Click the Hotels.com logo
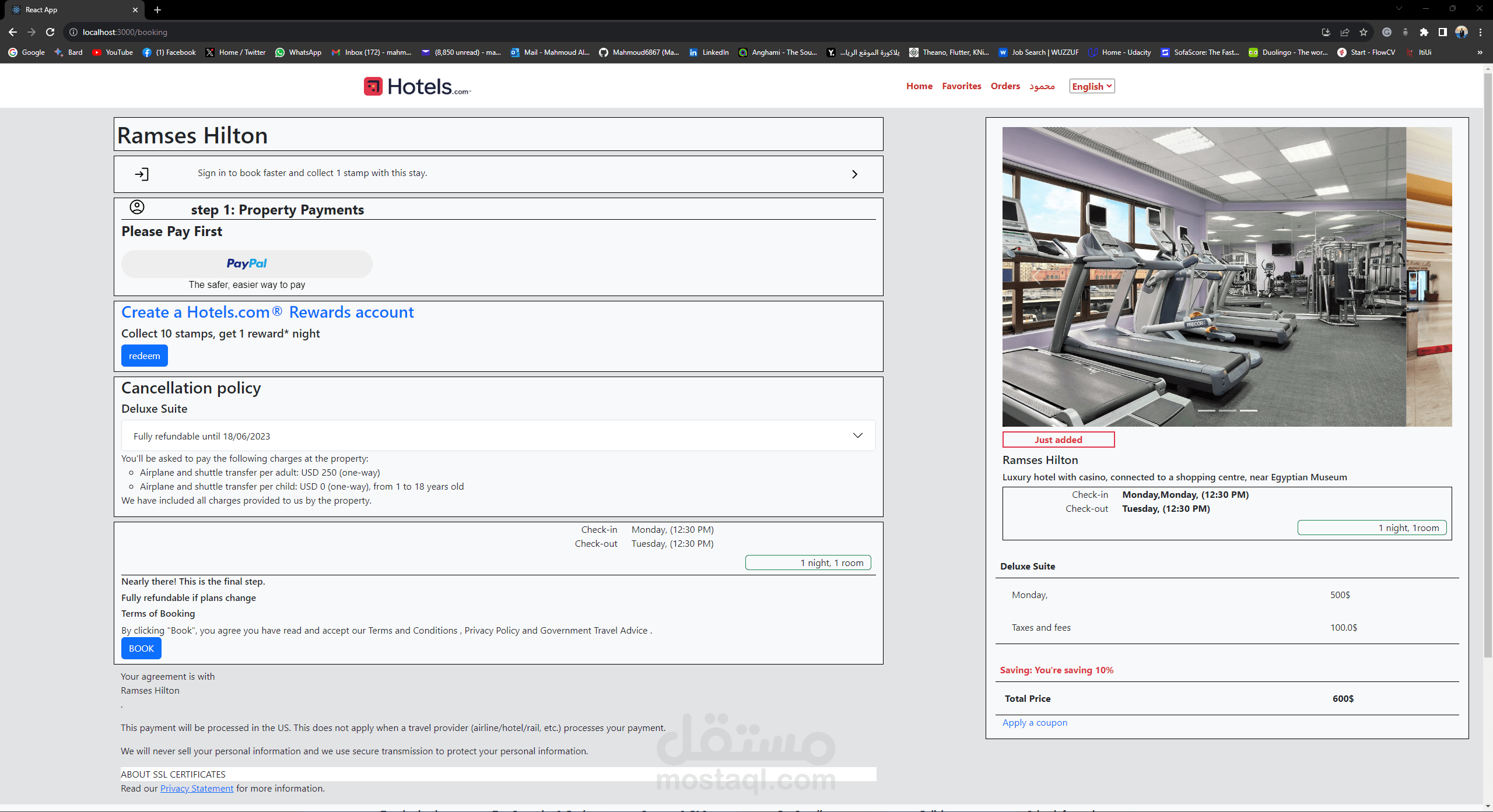The height and width of the screenshot is (812, 1493). click(417, 86)
